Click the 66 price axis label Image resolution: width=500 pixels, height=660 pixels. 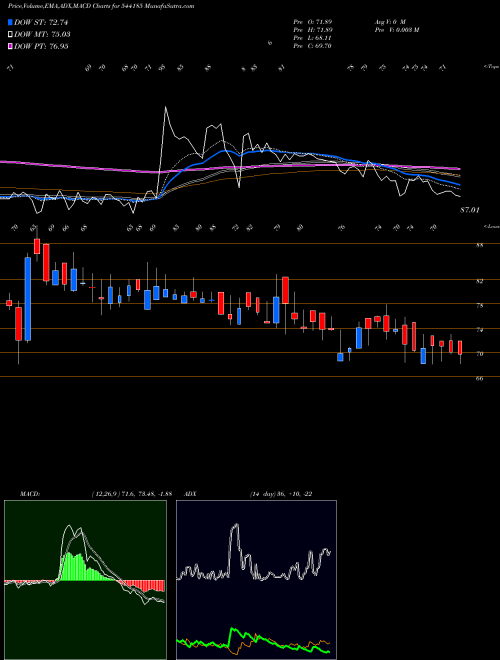[x=479, y=378]
